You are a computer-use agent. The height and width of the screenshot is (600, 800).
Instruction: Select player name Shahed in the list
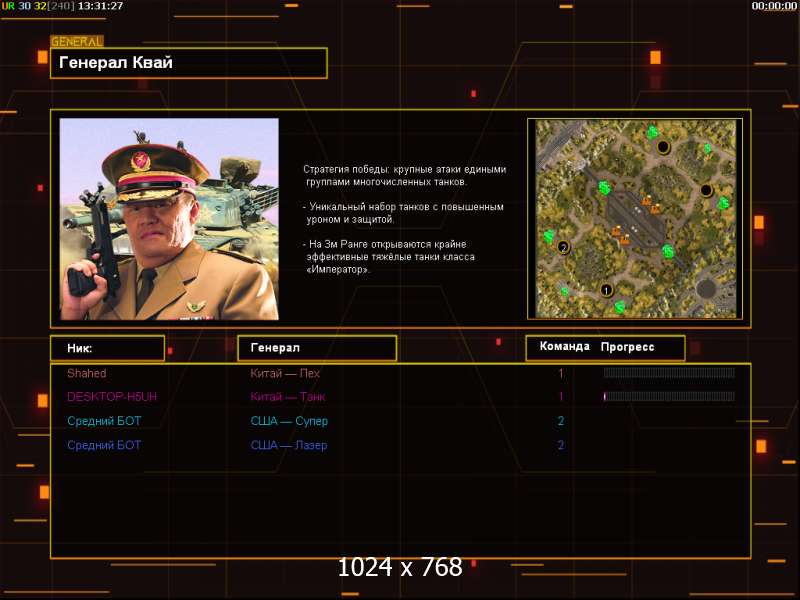point(86,373)
